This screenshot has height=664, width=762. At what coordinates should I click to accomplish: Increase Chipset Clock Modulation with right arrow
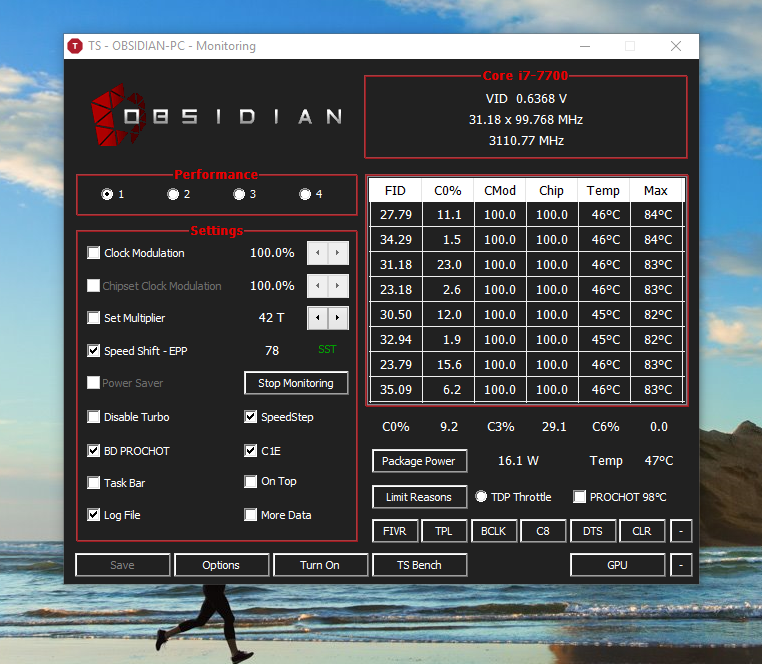[338, 285]
